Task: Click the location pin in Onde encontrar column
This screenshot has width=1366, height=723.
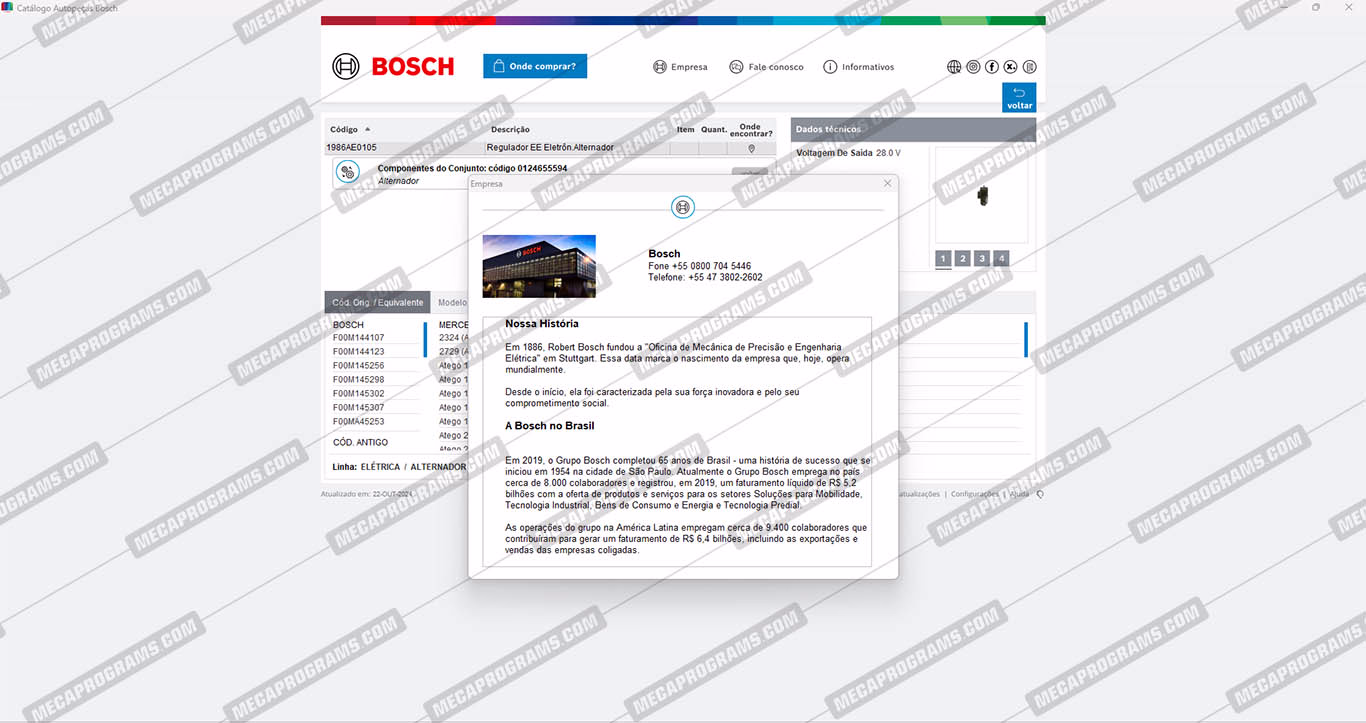Action: point(751,148)
